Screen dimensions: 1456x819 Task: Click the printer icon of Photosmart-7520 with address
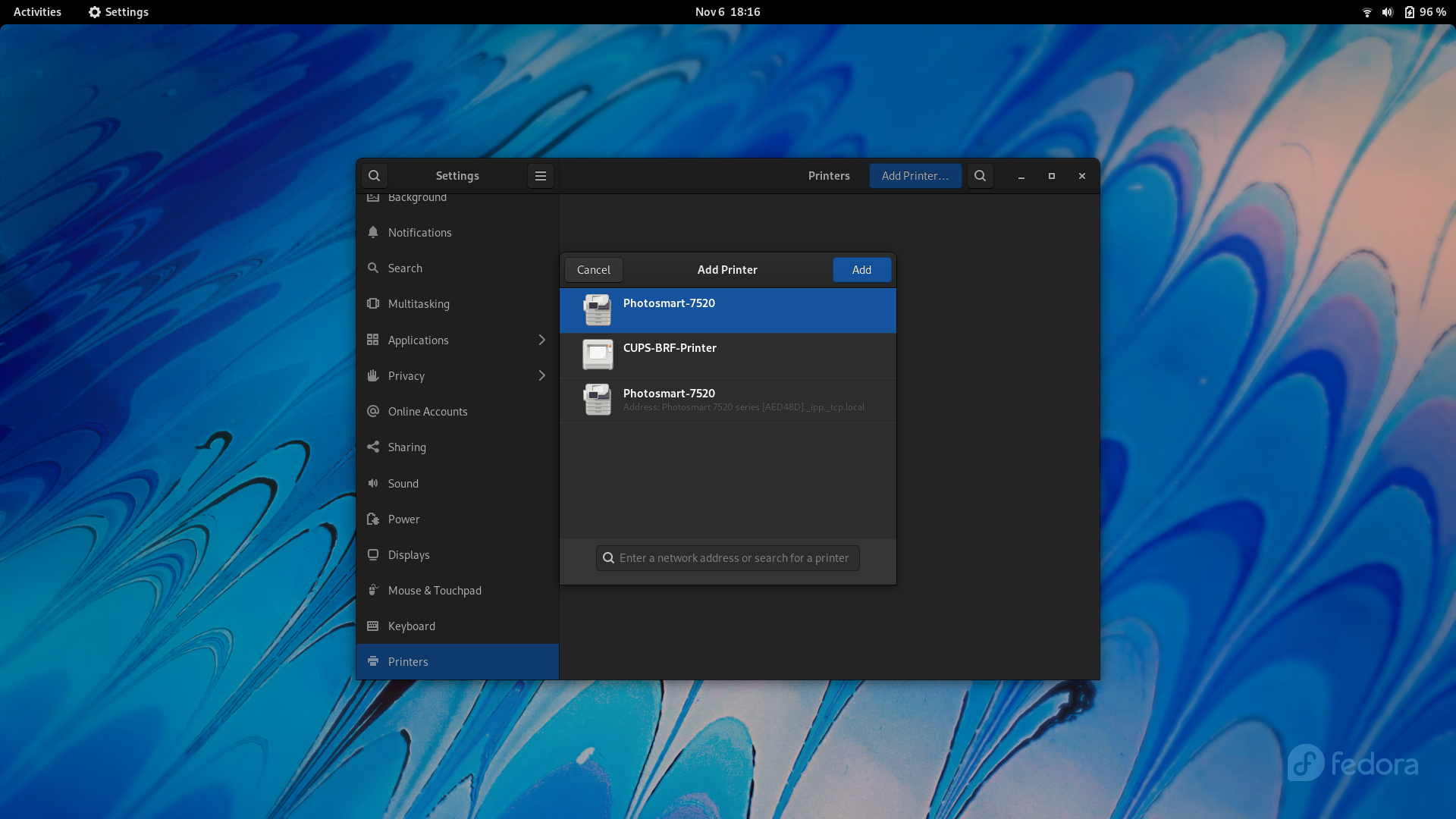coord(598,400)
